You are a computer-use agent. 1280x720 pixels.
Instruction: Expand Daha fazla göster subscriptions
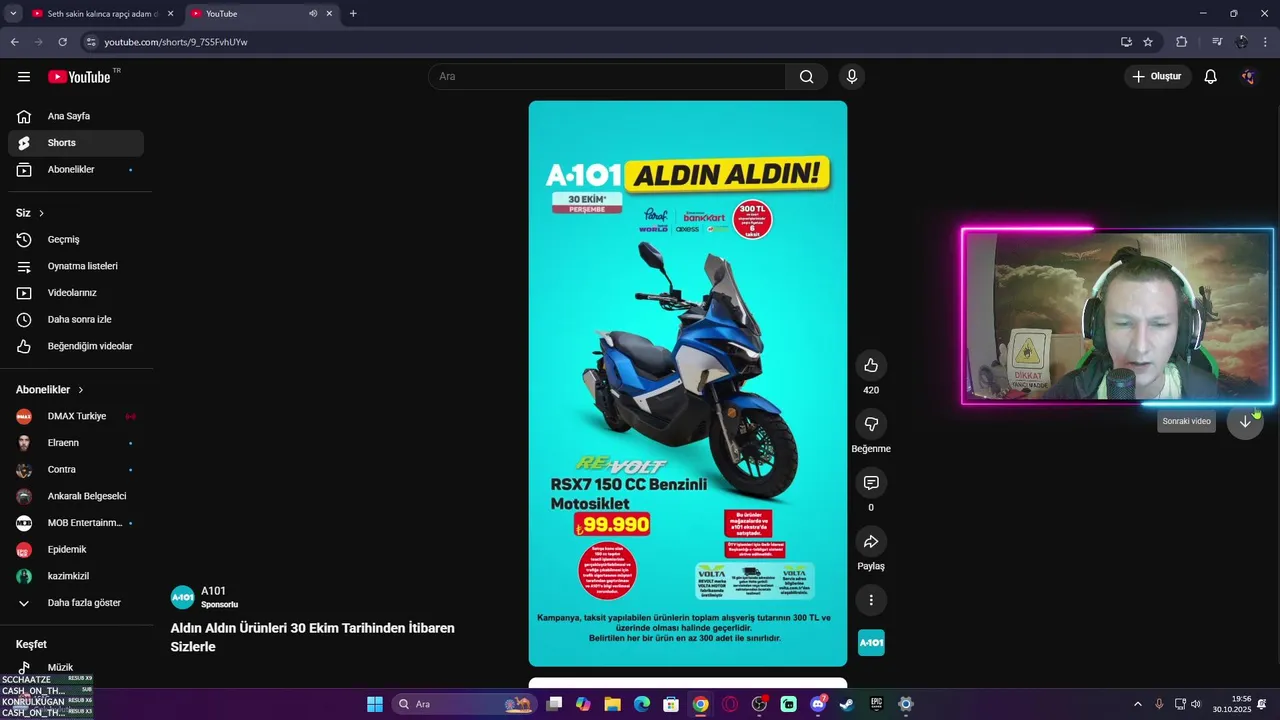76,603
